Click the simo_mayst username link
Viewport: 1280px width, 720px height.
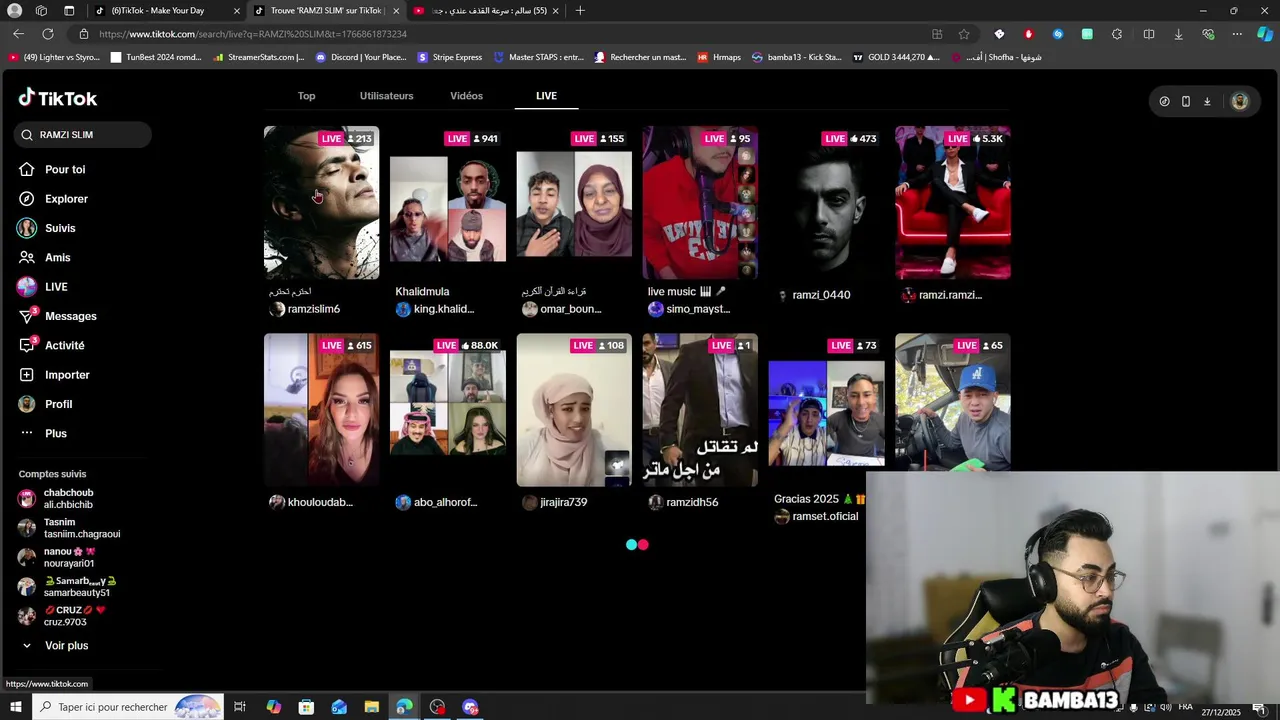coord(698,309)
